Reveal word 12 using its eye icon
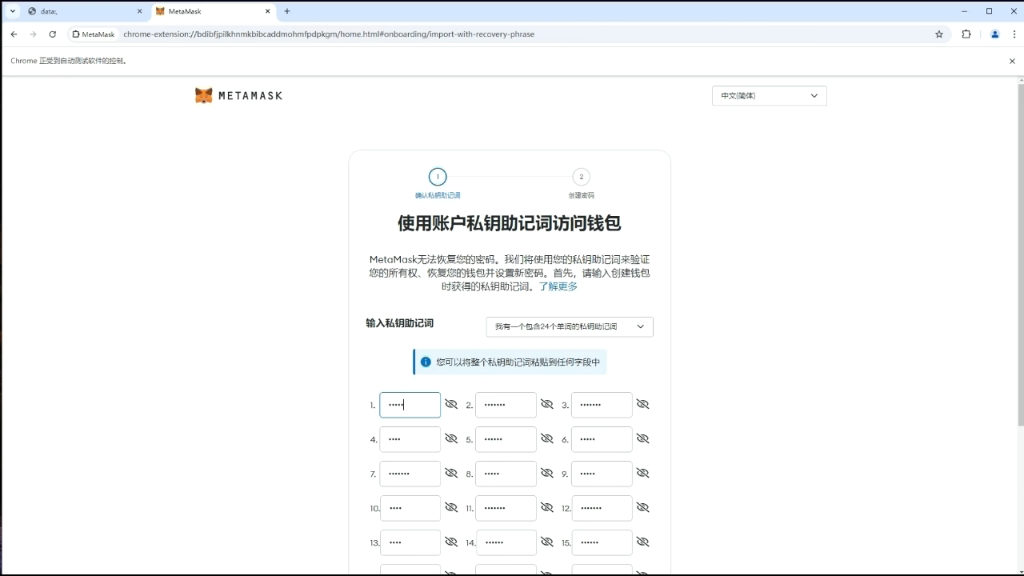 643,507
